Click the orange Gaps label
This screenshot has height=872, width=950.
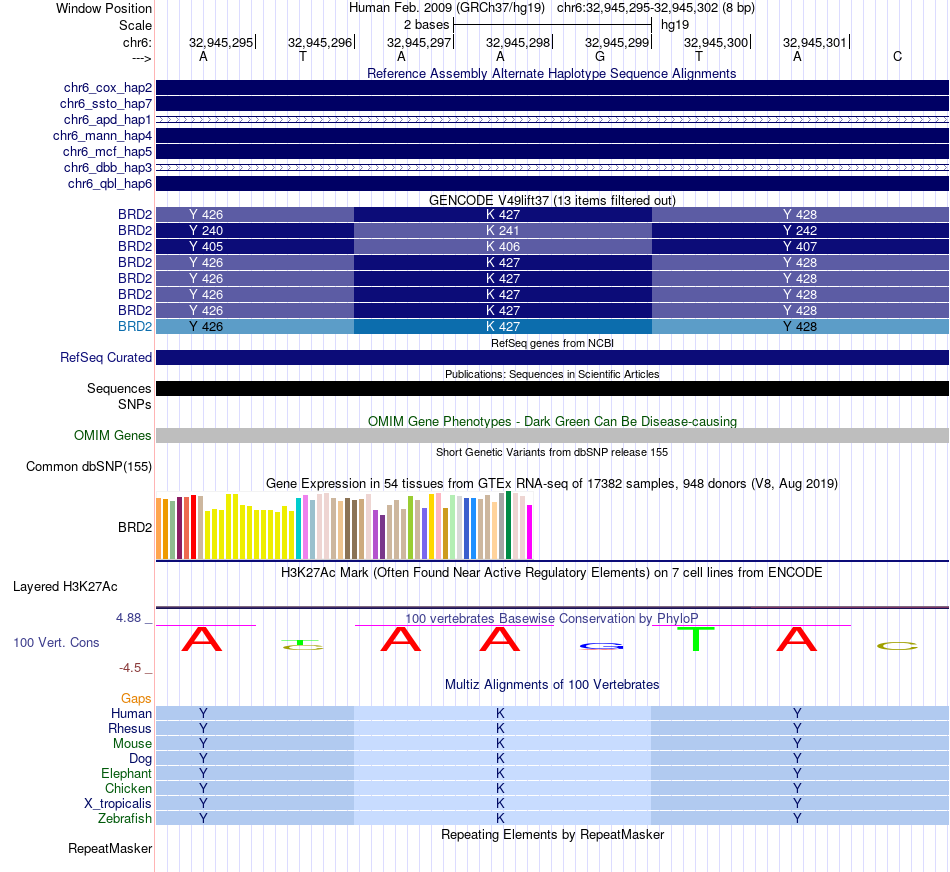click(136, 699)
